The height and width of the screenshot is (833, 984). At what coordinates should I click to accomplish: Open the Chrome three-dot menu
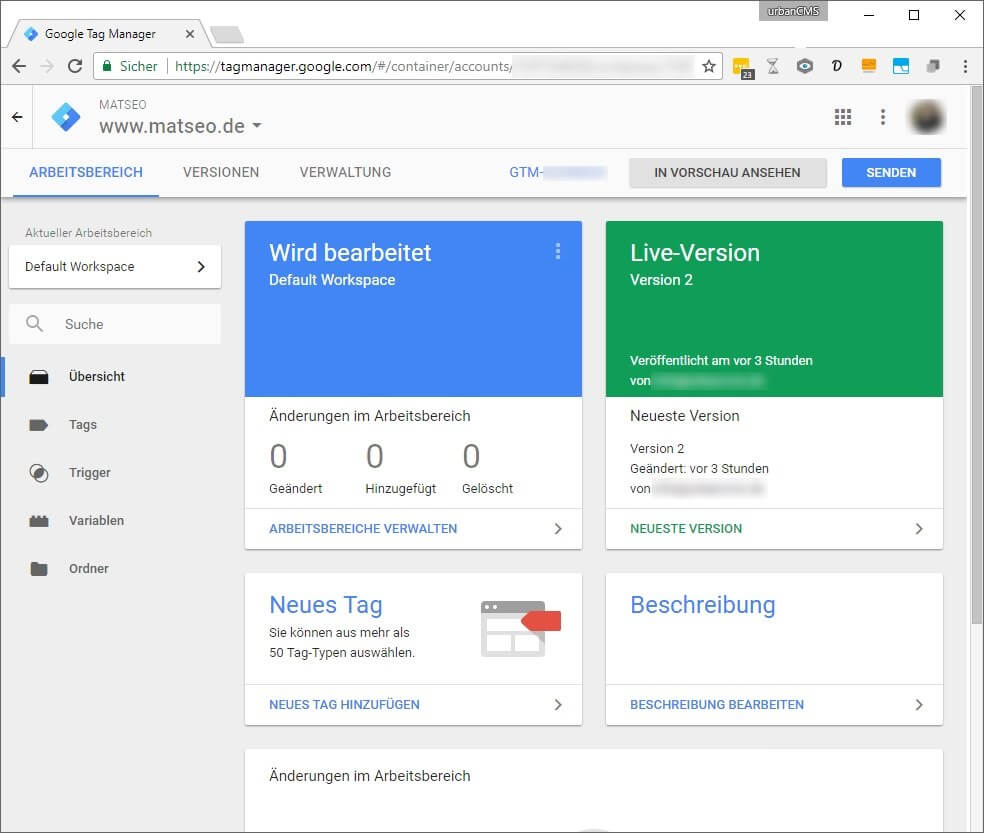click(964, 66)
